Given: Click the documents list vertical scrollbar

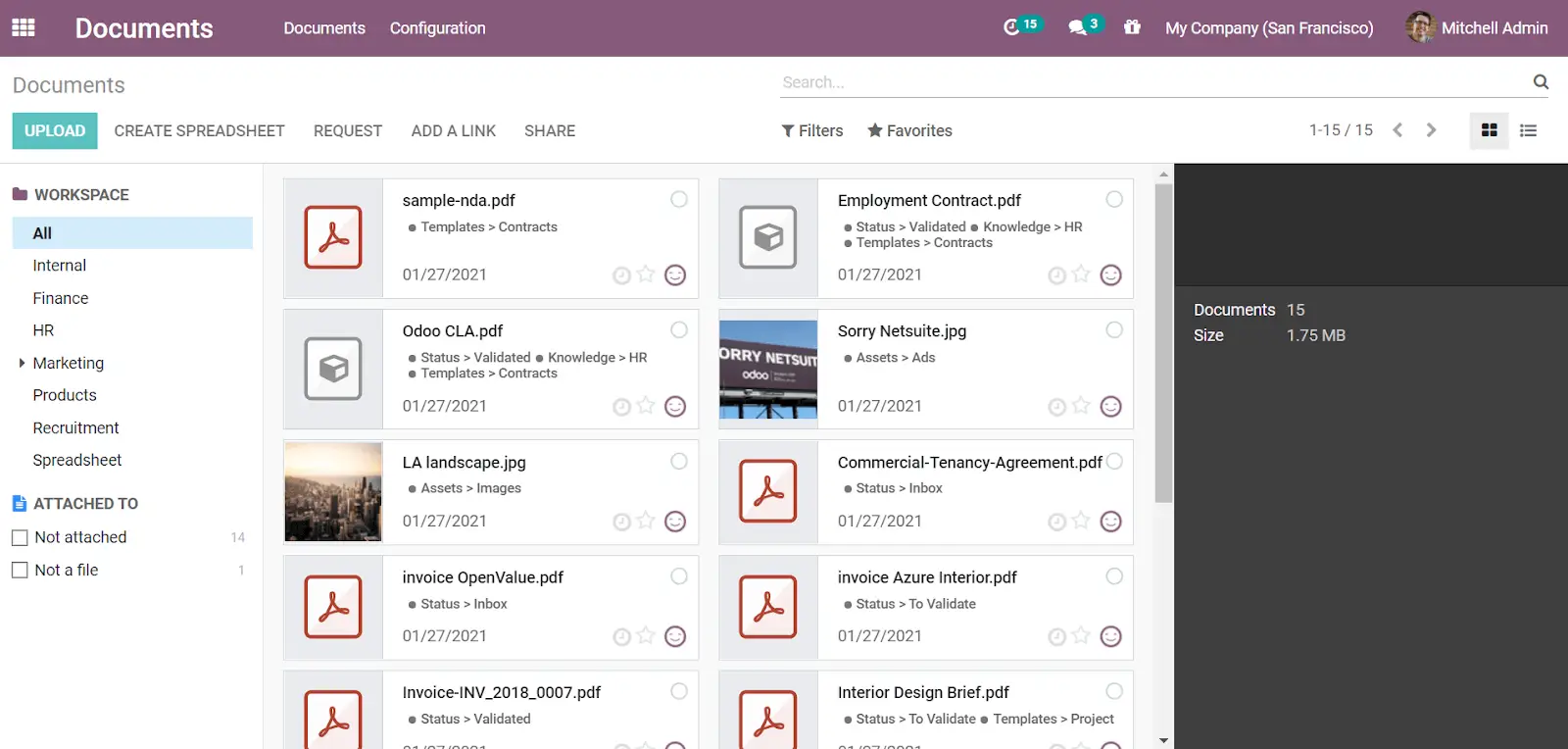Looking at the screenshot, I should pyautogui.click(x=1163, y=343).
